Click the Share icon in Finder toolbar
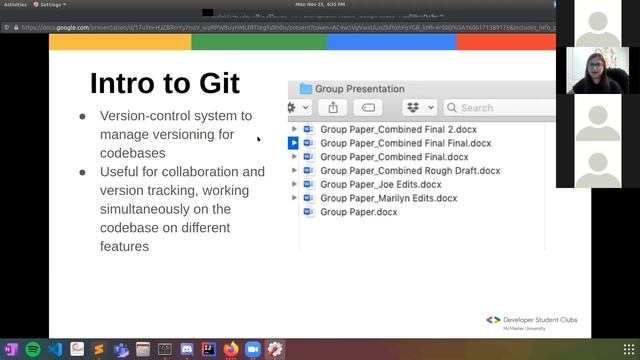 click(x=333, y=108)
